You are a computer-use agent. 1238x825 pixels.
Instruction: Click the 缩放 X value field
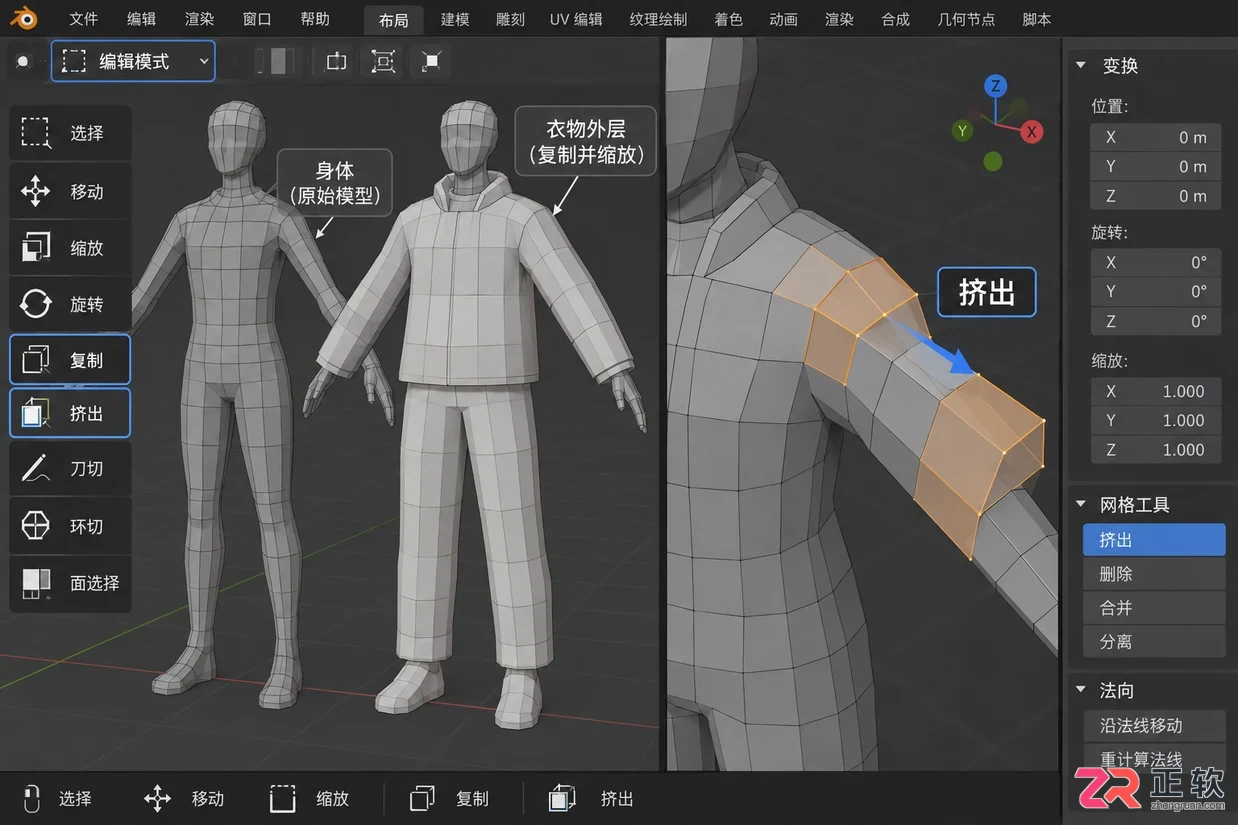(x=1155, y=391)
